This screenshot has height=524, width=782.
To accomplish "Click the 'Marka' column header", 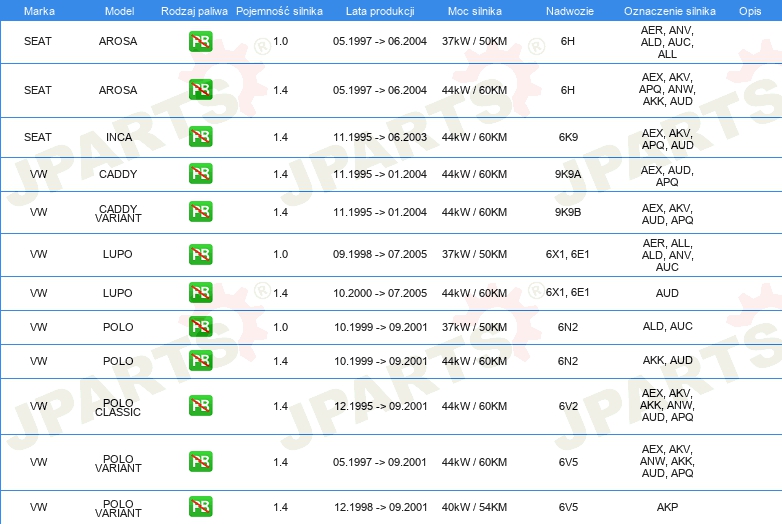I will (39, 10).
